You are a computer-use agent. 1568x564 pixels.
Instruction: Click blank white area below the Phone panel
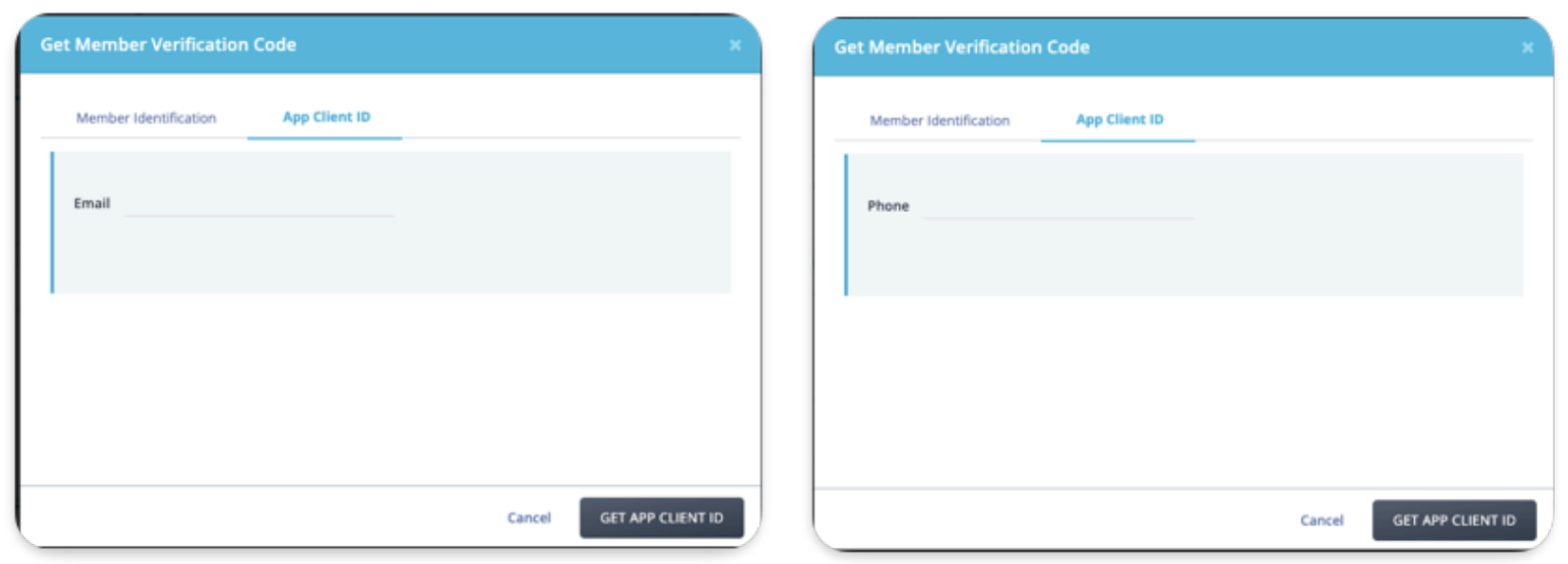coord(1183,393)
